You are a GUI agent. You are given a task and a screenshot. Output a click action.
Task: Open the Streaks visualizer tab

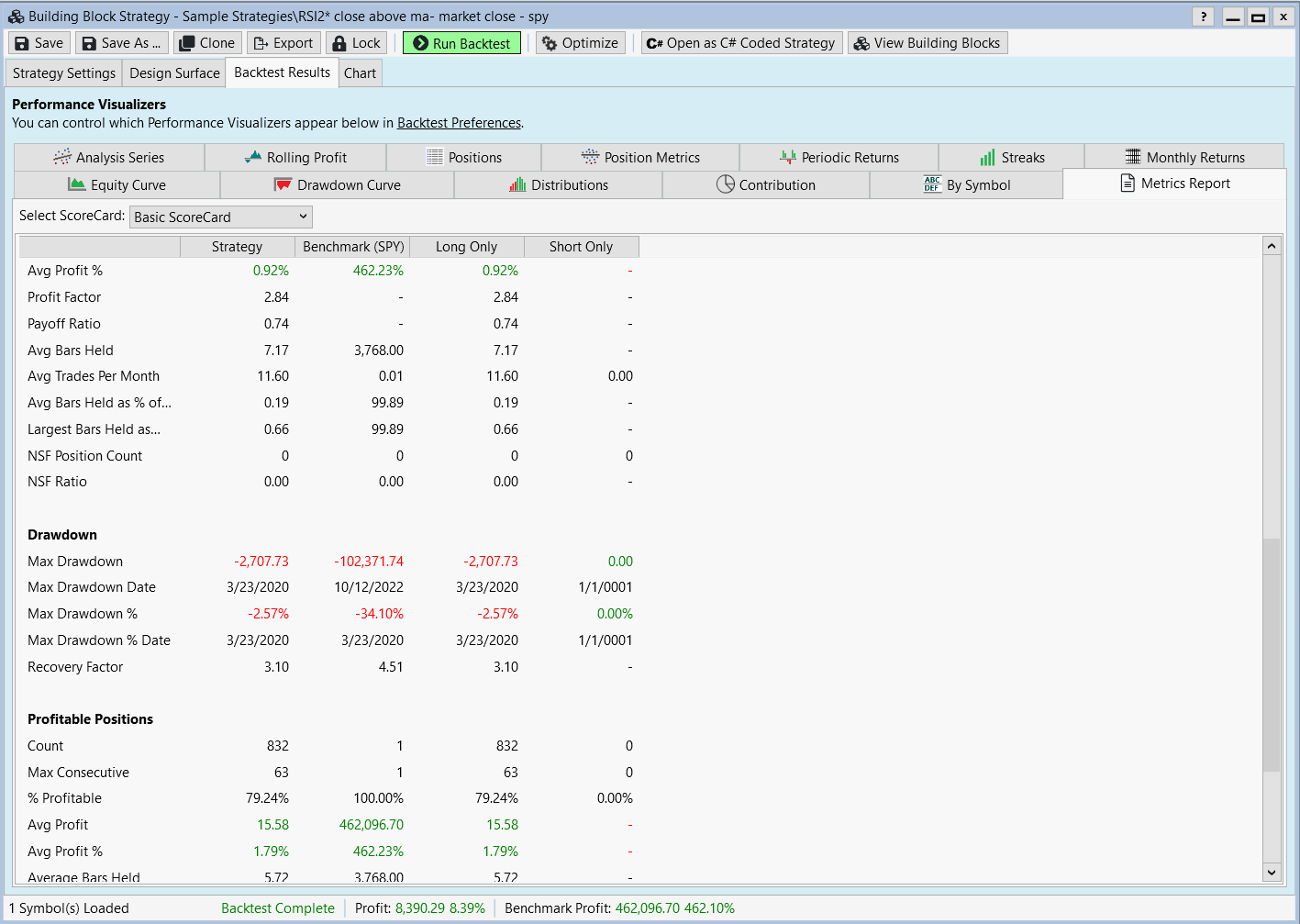click(1011, 158)
